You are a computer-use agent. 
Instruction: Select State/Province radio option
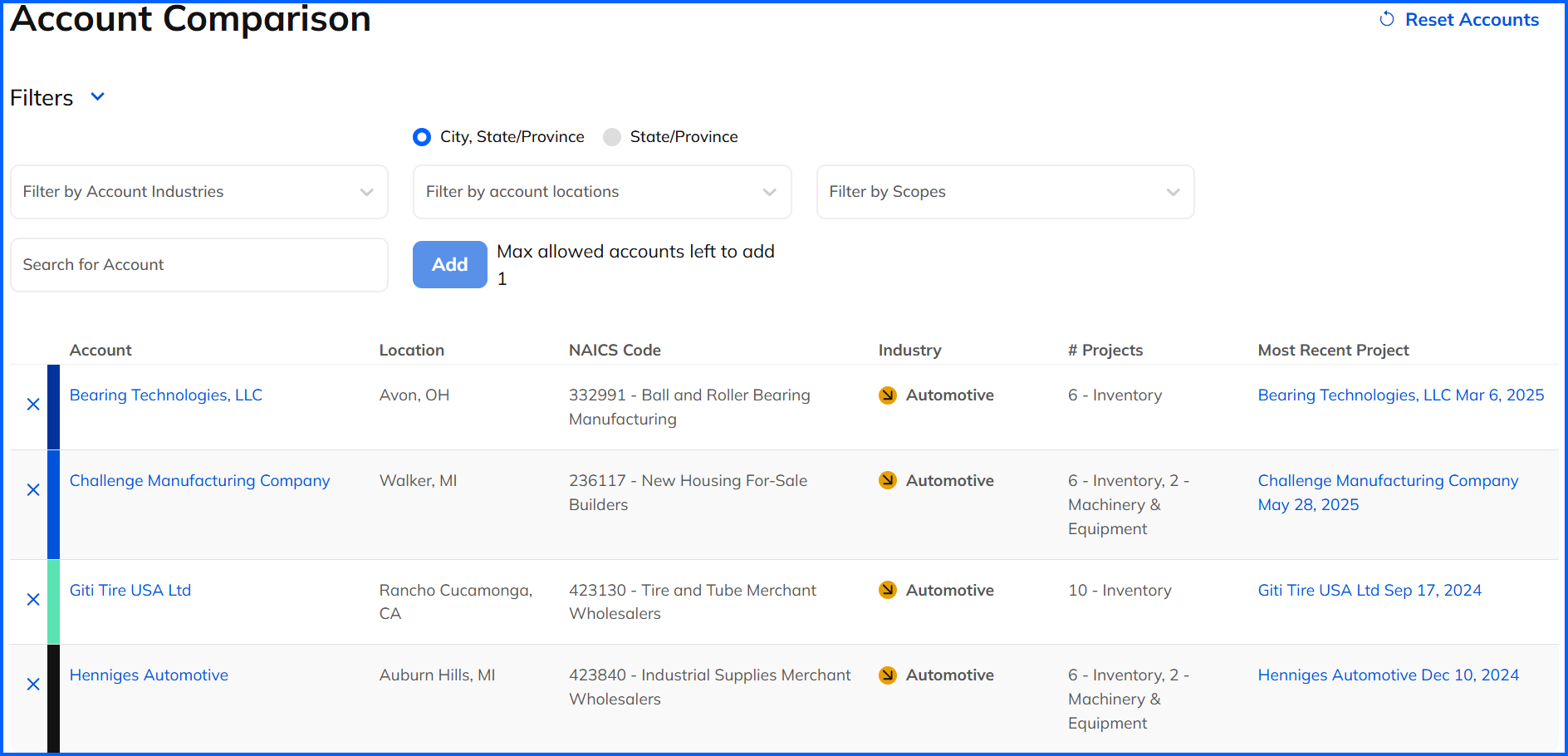(612, 137)
